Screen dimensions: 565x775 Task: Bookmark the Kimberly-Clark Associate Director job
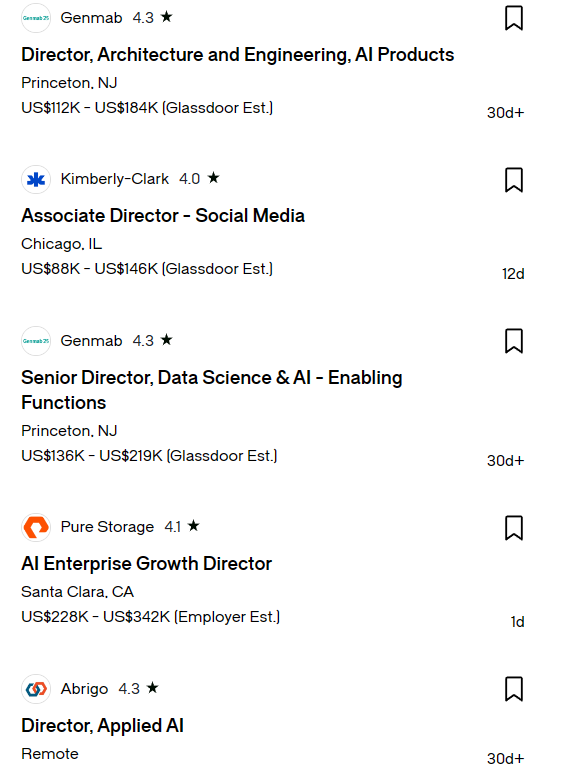tap(514, 179)
